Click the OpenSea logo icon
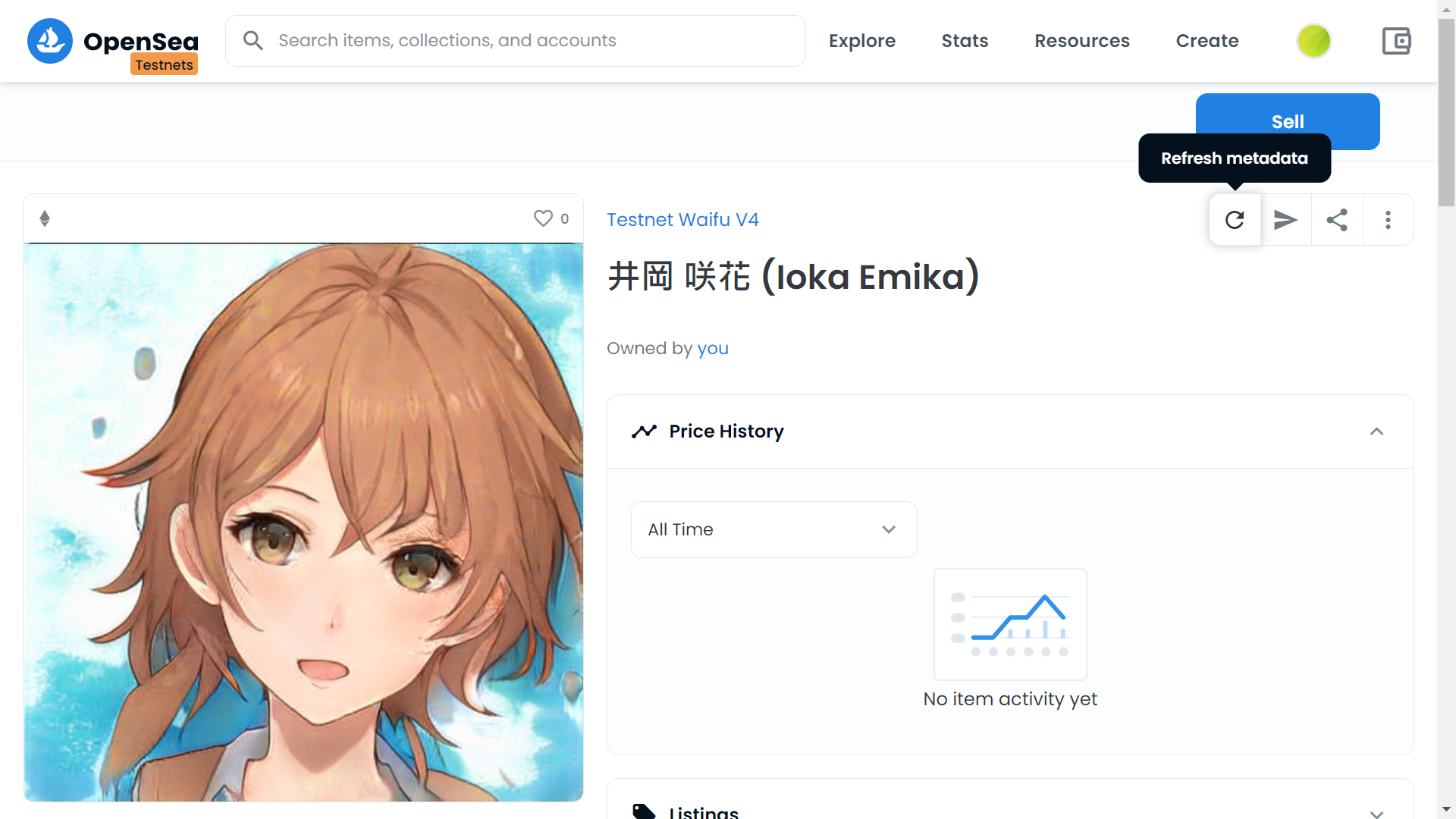The image size is (1456, 819). click(x=50, y=41)
